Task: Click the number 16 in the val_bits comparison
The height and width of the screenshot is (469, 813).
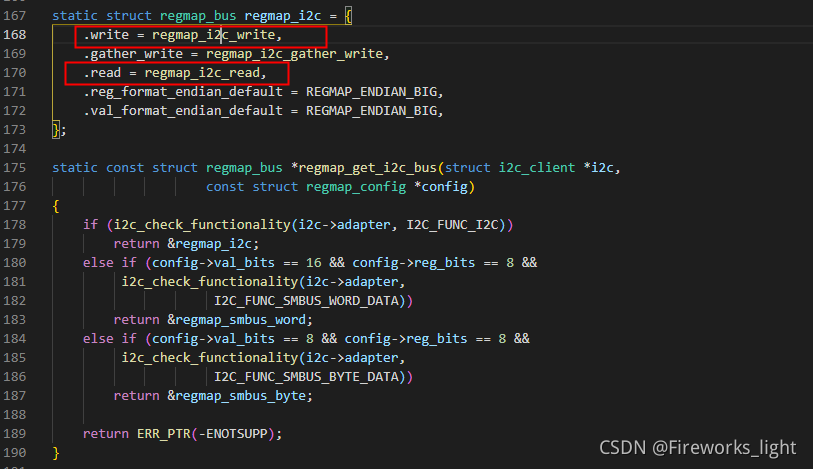Action: [314, 263]
